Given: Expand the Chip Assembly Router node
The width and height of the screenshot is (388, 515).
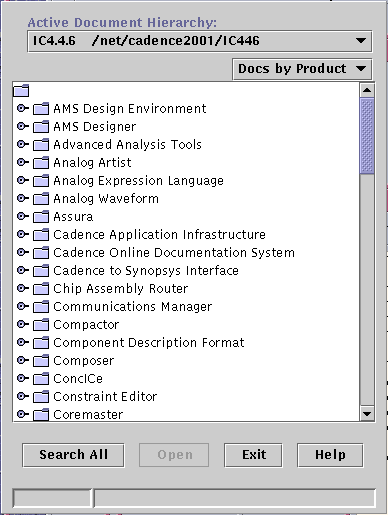Looking at the screenshot, I should coord(23,288).
